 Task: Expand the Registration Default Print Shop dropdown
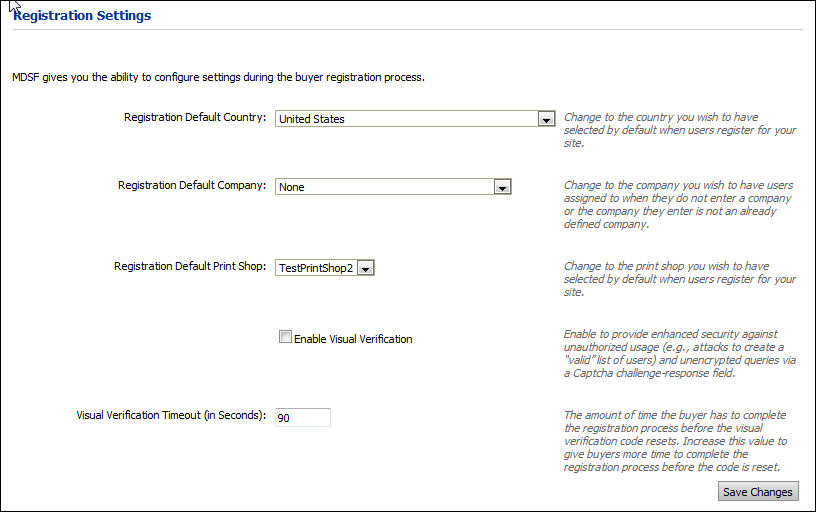pyautogui.click(x=316, y=268)
